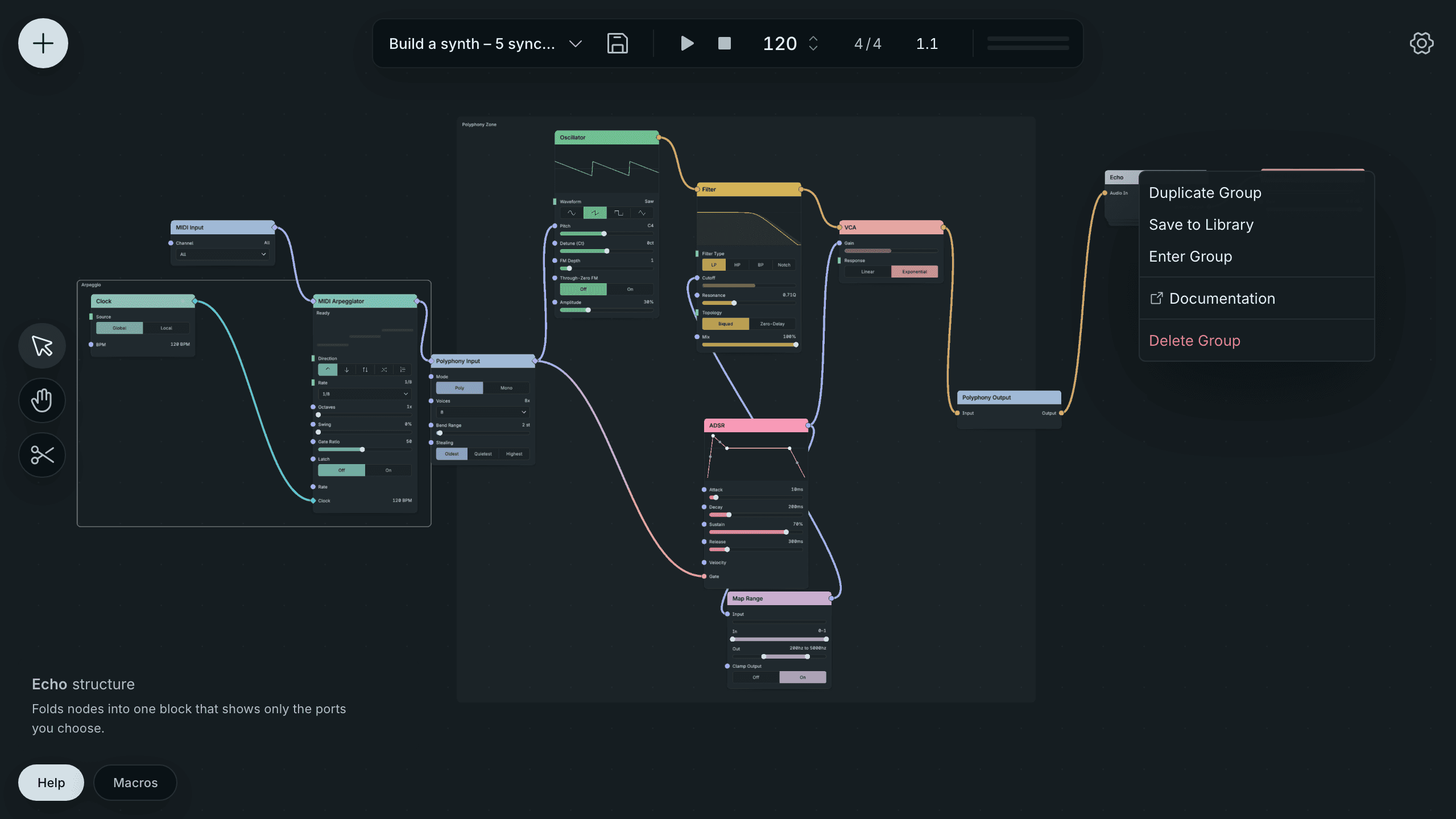1456x819 pixels.
Task: Choose Enter Group from context menu
Action: pos(1256,257)
